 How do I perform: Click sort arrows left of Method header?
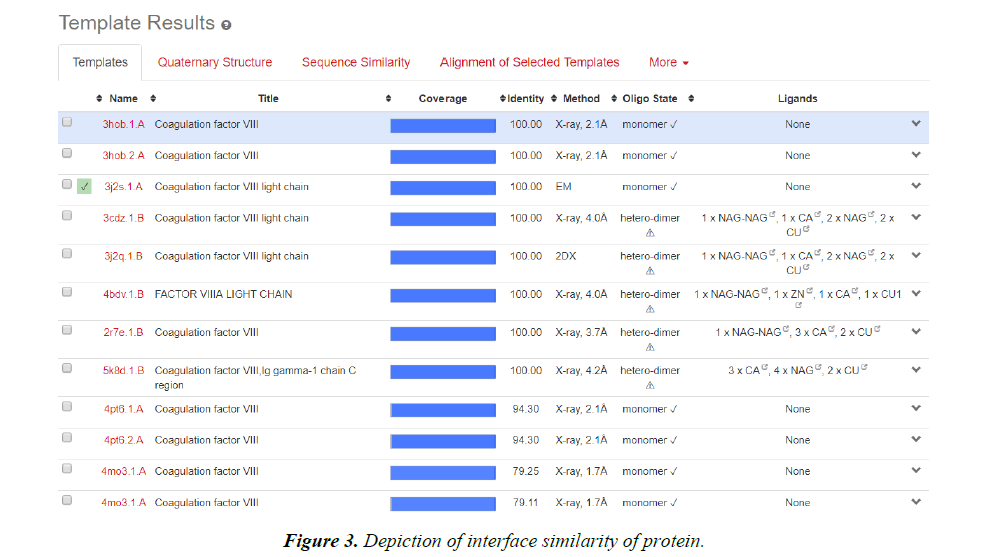pyautogui.click(x=554, y=99)
